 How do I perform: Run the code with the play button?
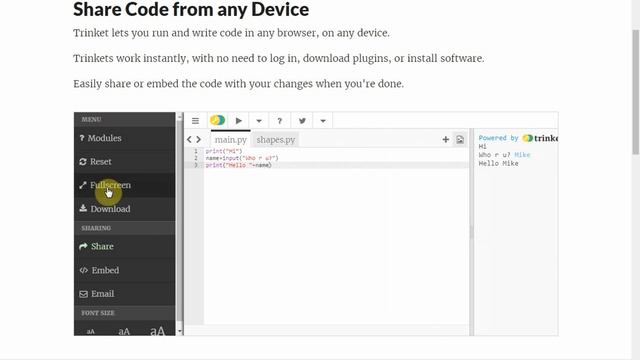239,121
